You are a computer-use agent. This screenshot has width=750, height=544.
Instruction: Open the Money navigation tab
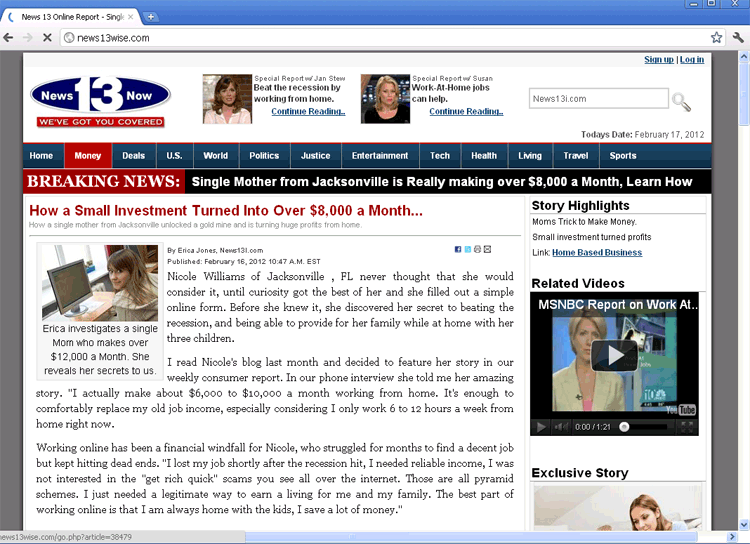[x=88, y=156]
